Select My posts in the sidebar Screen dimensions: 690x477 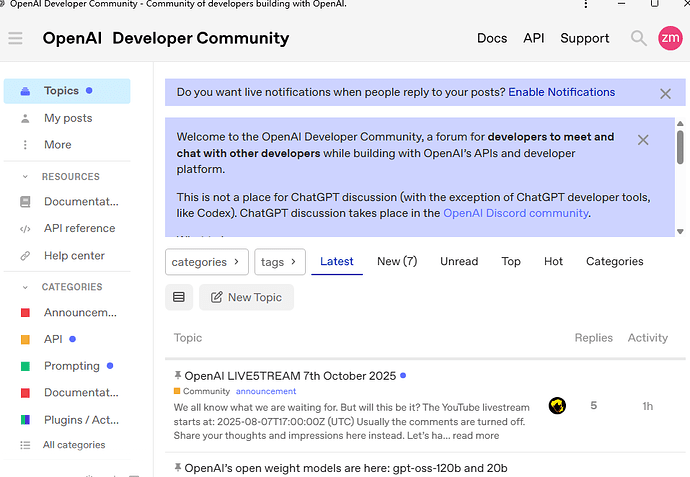67,118
